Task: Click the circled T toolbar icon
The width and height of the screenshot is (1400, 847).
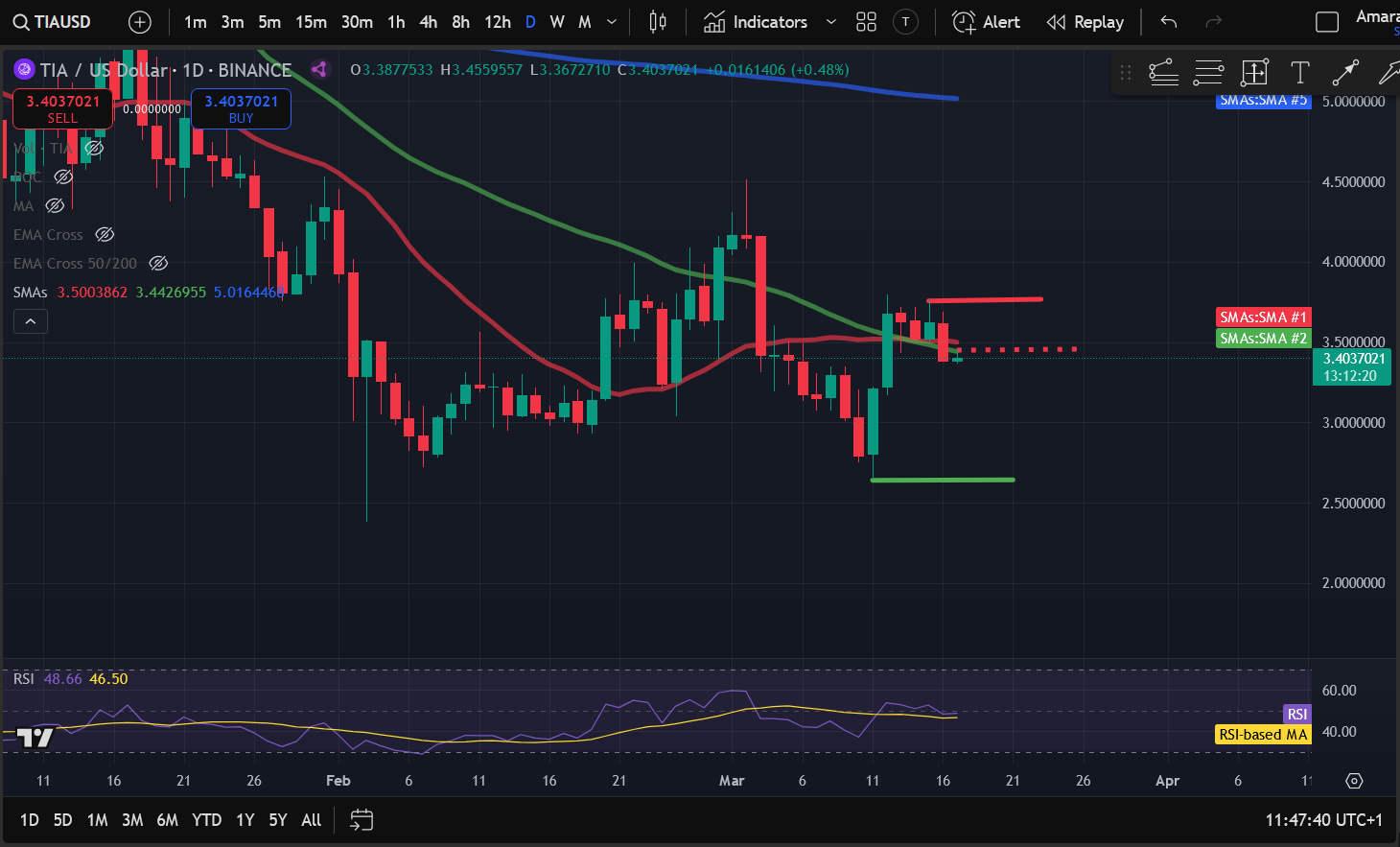Action: [905, 22]
